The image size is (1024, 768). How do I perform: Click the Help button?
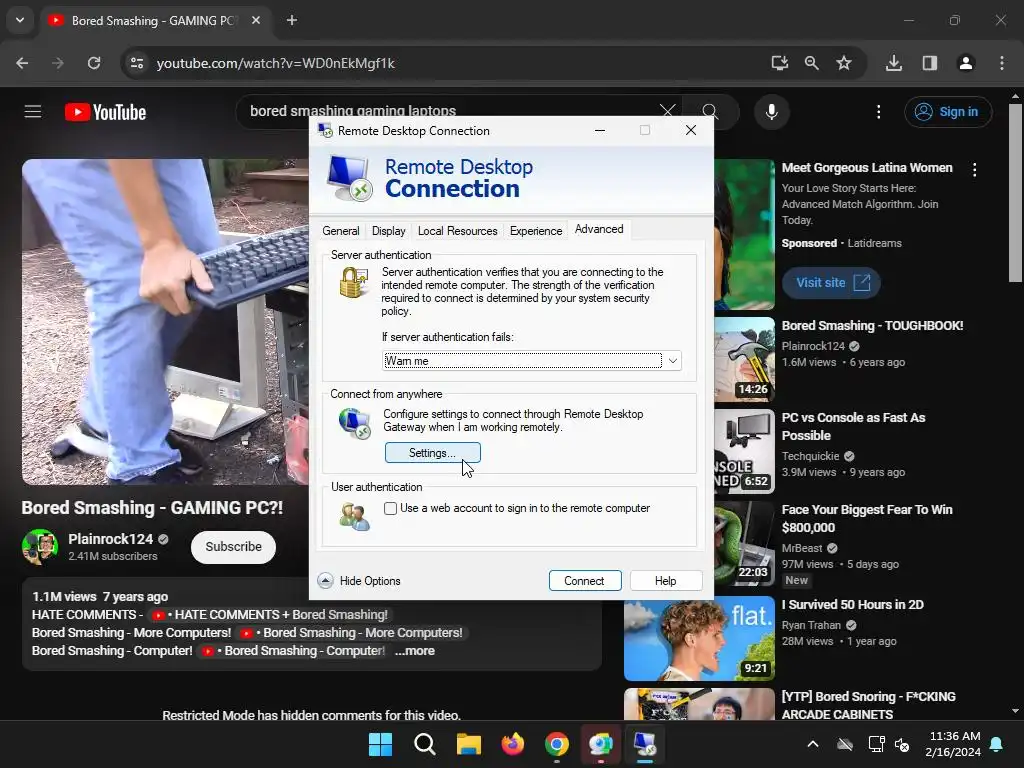coord(665,581)
